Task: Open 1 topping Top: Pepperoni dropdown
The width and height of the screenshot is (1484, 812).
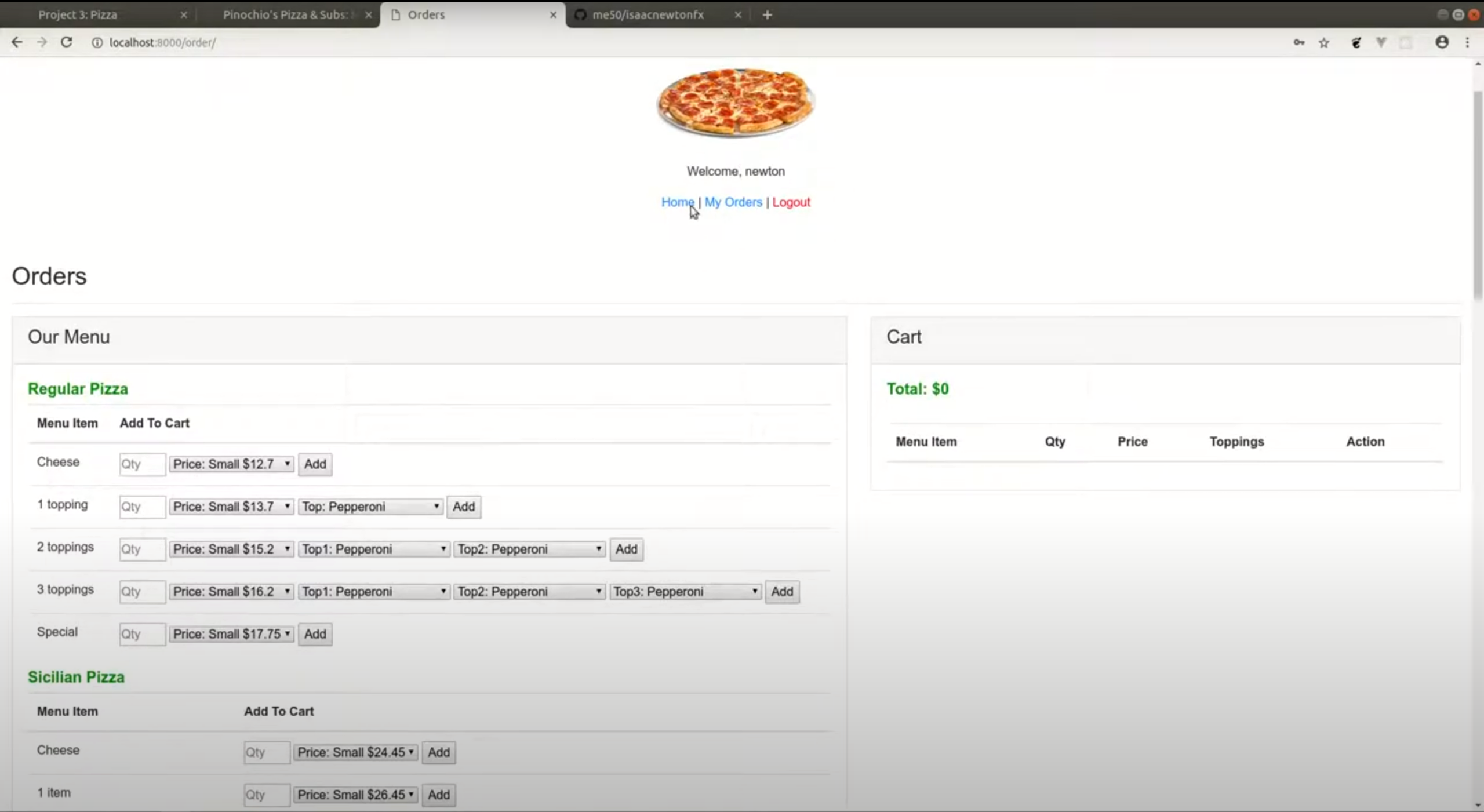Action: point(370,507)
